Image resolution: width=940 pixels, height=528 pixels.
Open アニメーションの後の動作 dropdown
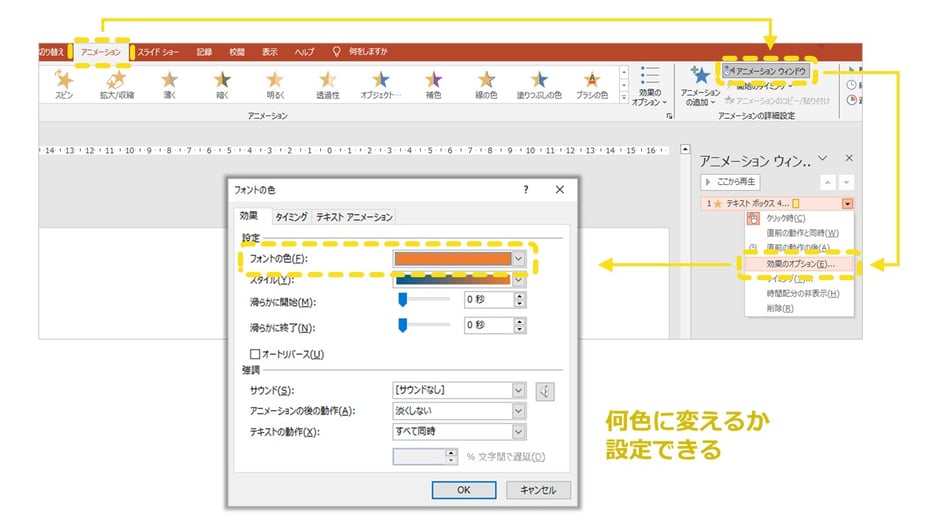point(519,411)
